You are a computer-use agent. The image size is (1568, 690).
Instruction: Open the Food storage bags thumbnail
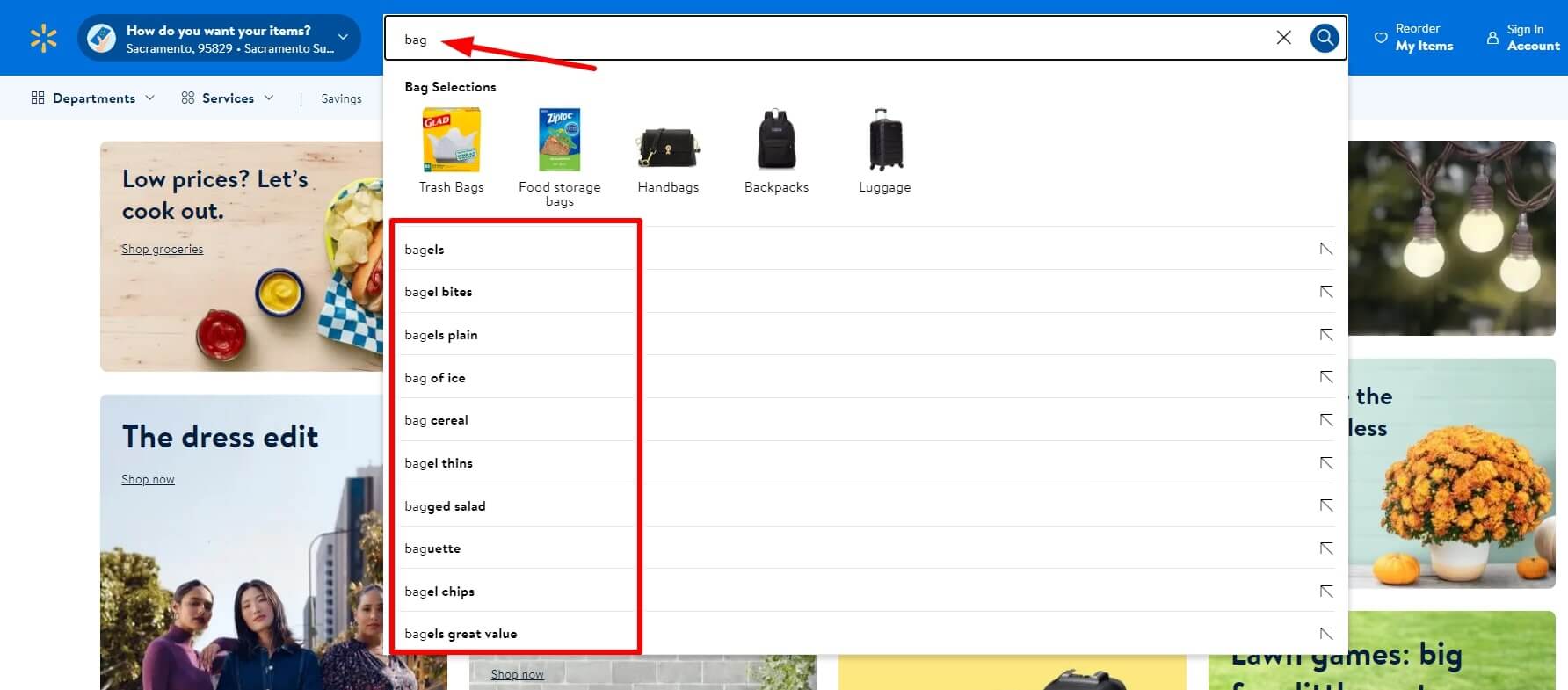click(x=560, y=140)
